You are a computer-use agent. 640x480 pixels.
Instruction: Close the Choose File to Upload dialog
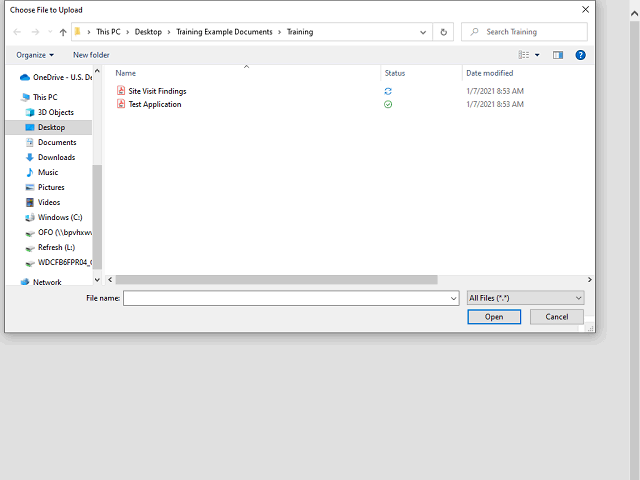[x=585, y=9]
